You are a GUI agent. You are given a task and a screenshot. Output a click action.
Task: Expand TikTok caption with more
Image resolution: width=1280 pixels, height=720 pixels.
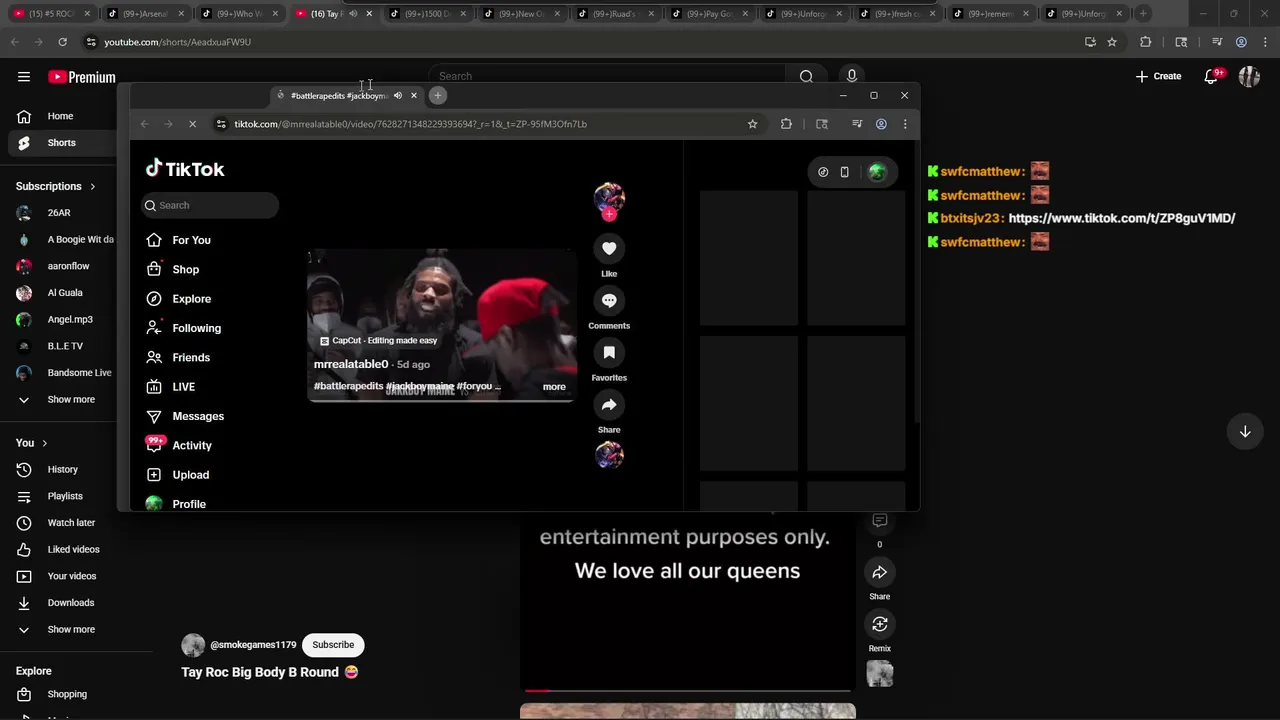pyautogui.click(x=554, y=387)
